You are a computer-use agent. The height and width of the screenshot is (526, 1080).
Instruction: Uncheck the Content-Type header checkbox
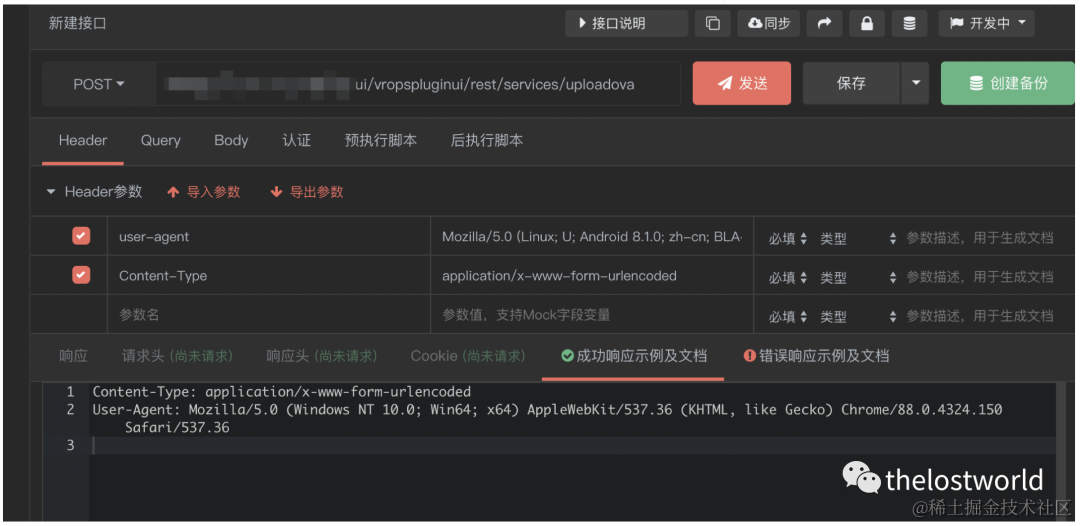coord(81,275)
